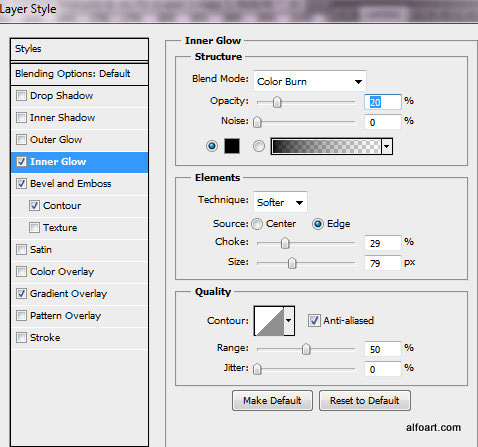Select the gradient radio button
The image size is (478, 447).
(x=259, y=146)
